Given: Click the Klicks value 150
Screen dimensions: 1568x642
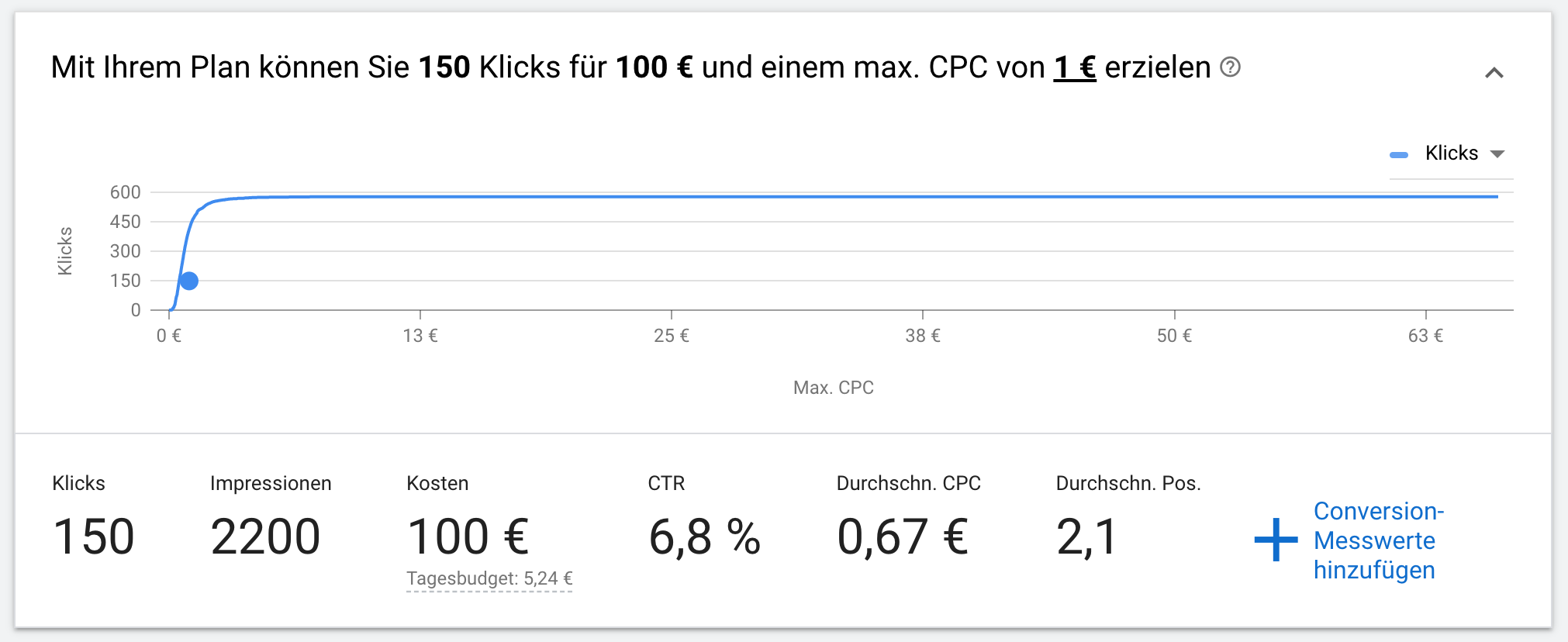Looking at the screenshot, I should point(94,537).
